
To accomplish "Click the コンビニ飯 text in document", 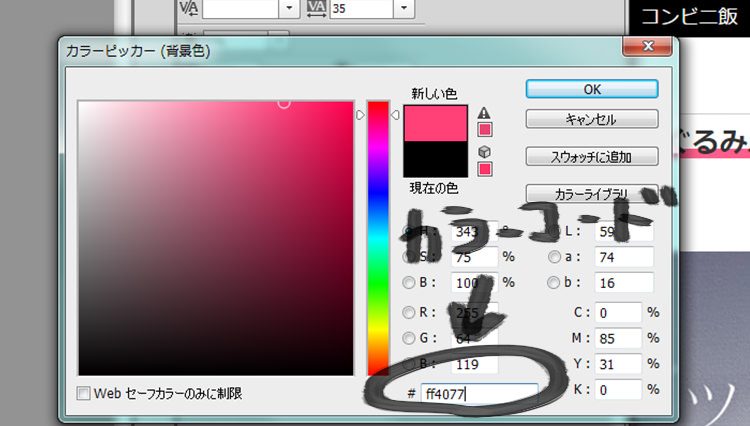I will click(689, 16).
